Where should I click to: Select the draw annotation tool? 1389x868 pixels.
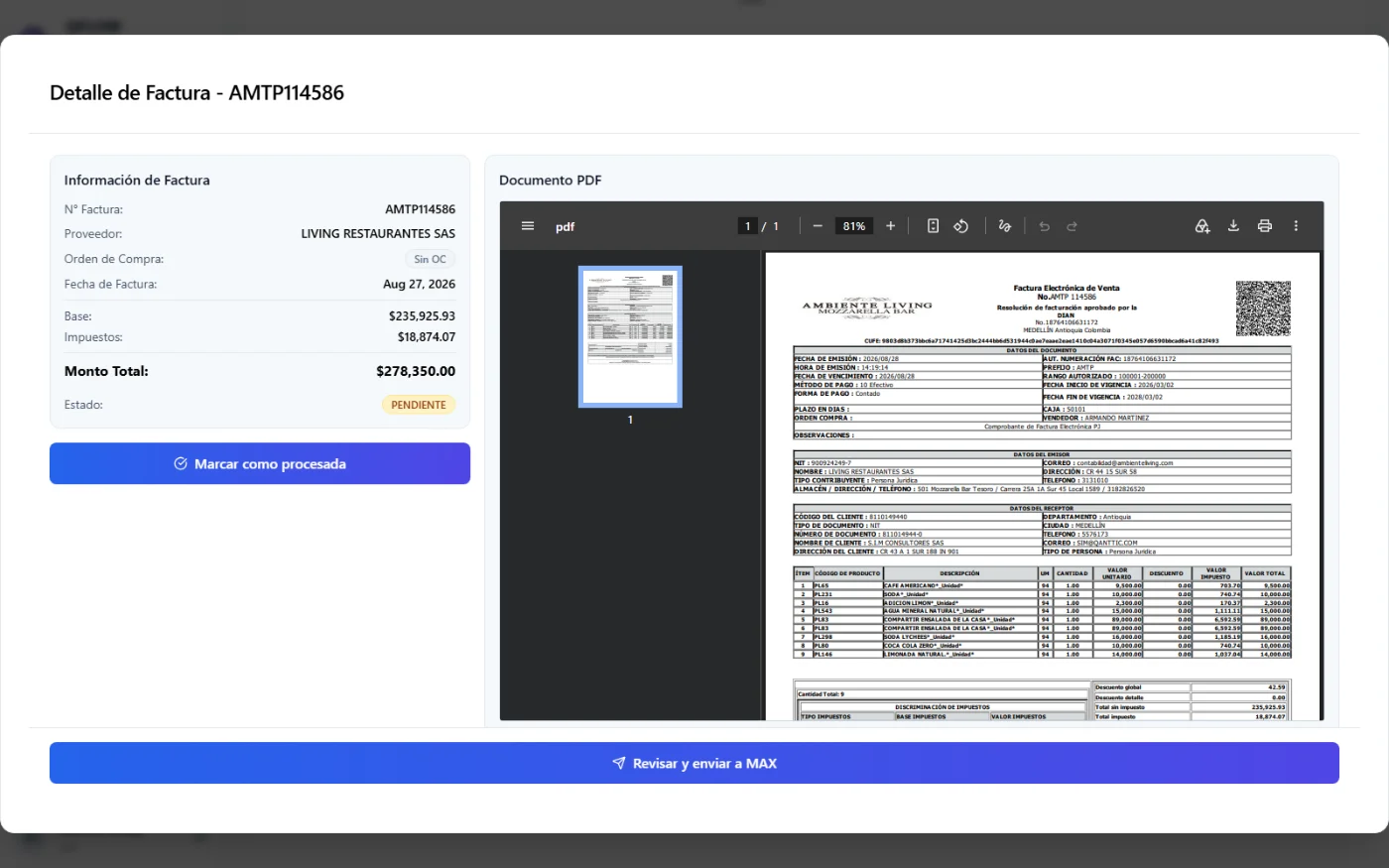pos(1004,226)
